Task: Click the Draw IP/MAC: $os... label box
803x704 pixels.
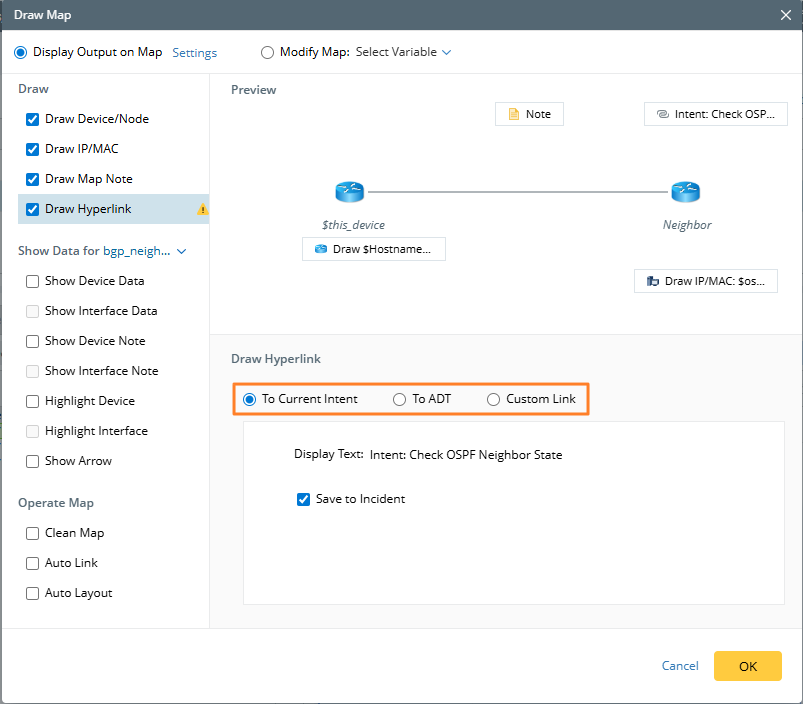Action: tap(705, 281)
